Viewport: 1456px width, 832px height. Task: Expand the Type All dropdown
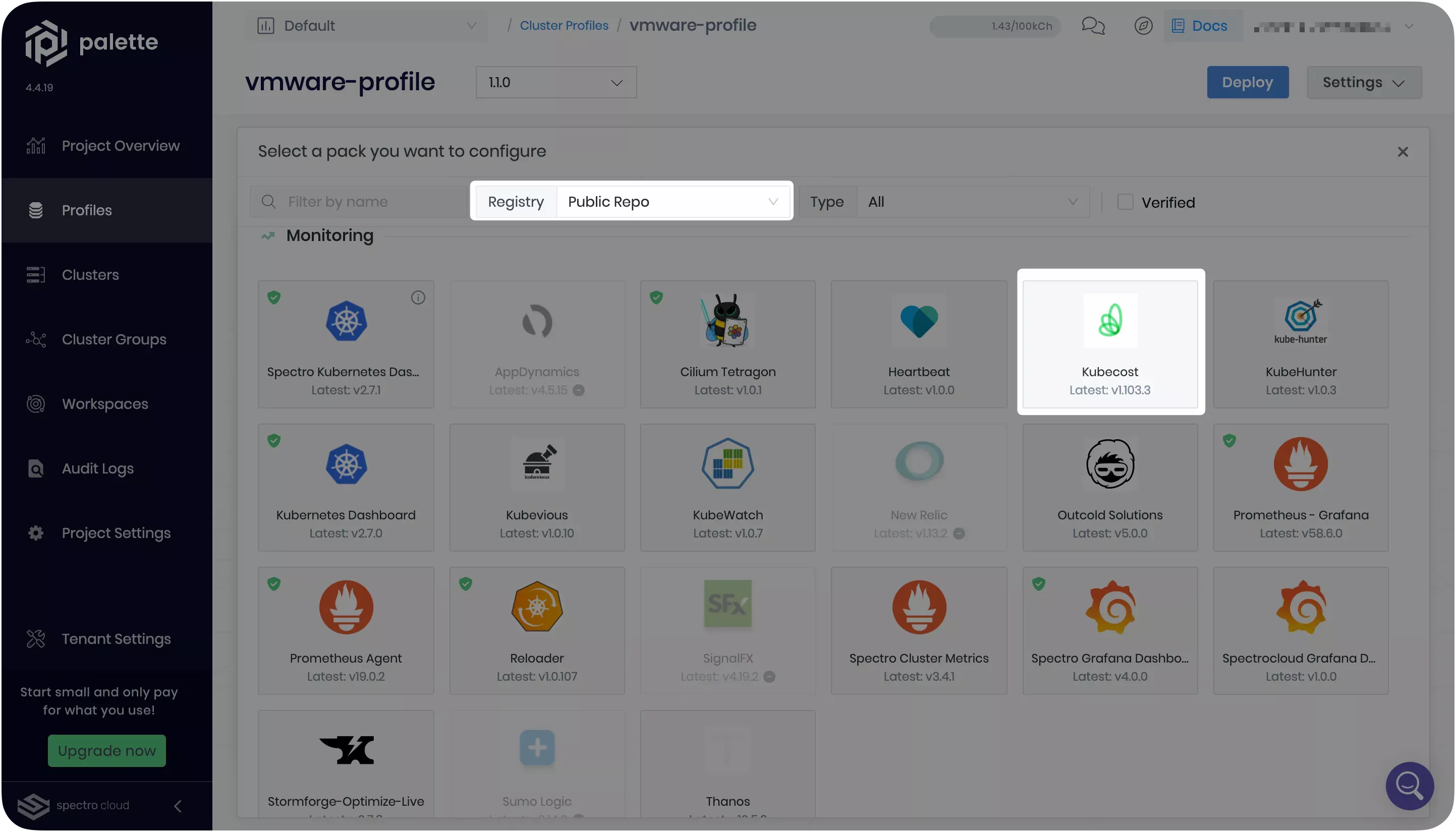coord(972,201)
